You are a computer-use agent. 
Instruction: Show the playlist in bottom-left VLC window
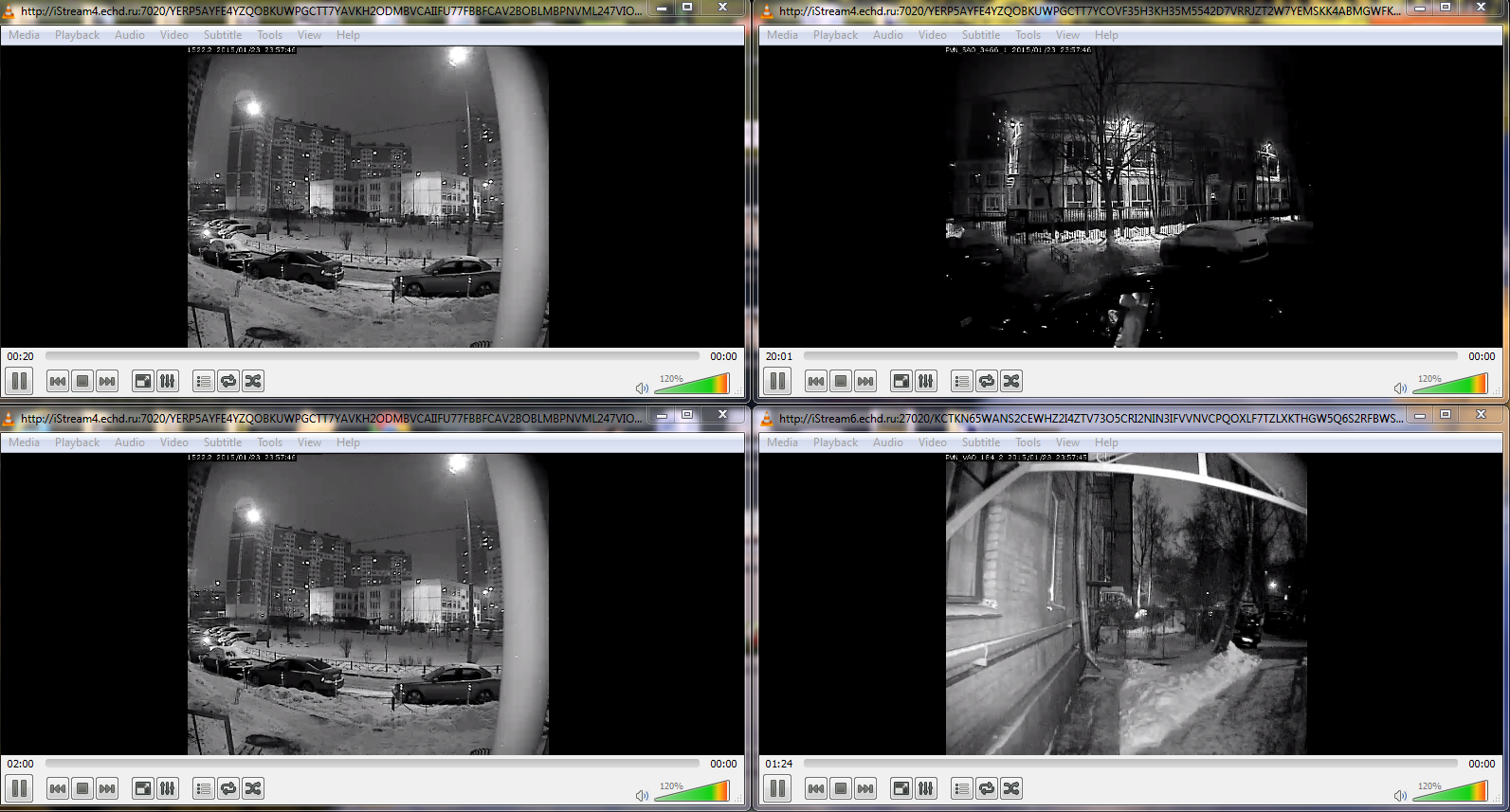[x=204, y=788]
